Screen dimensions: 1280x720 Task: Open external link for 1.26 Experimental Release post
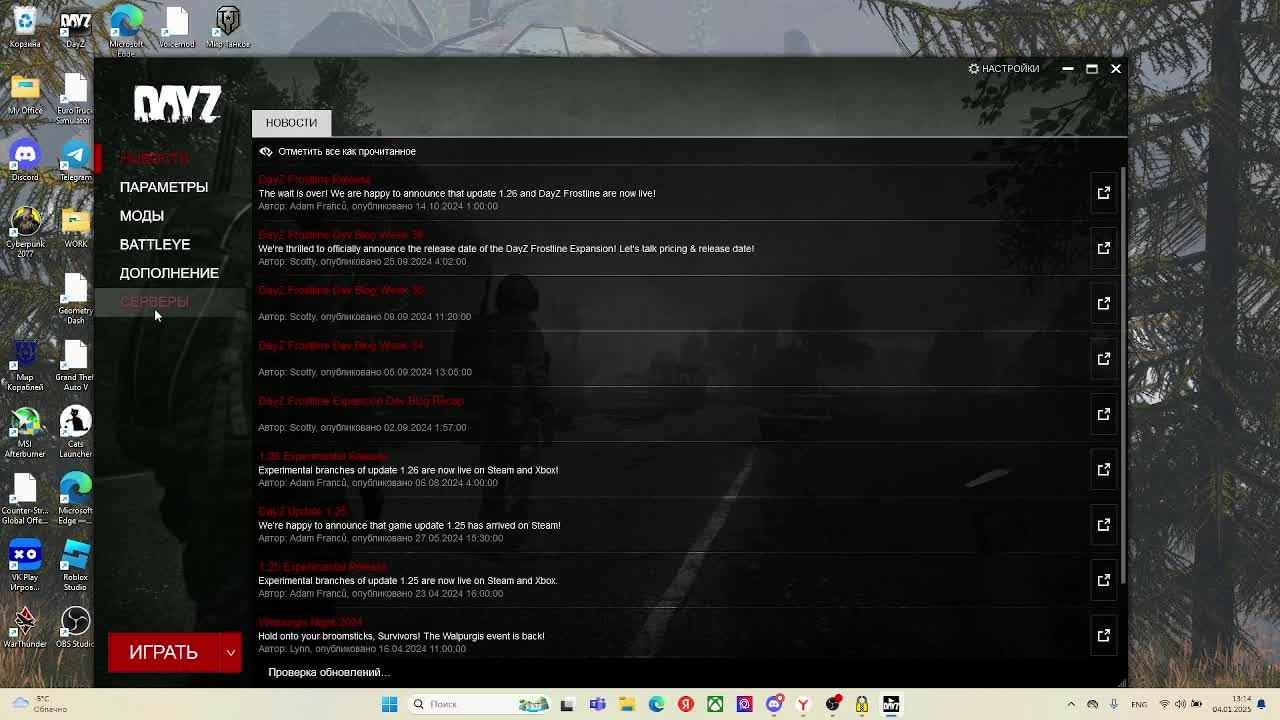pyautogui.click(x=1104, y=469)
